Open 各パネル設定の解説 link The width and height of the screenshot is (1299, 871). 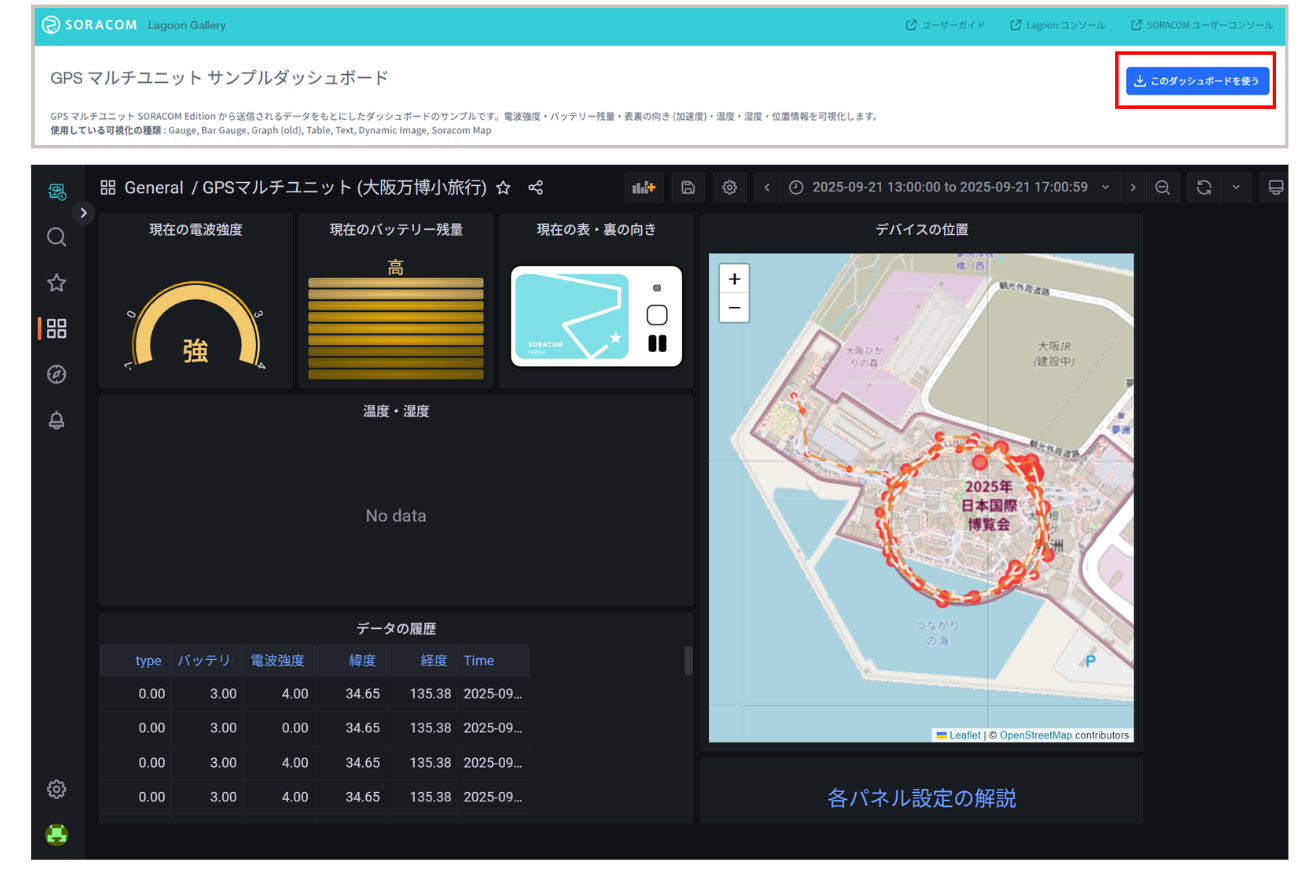click(922, 798)
